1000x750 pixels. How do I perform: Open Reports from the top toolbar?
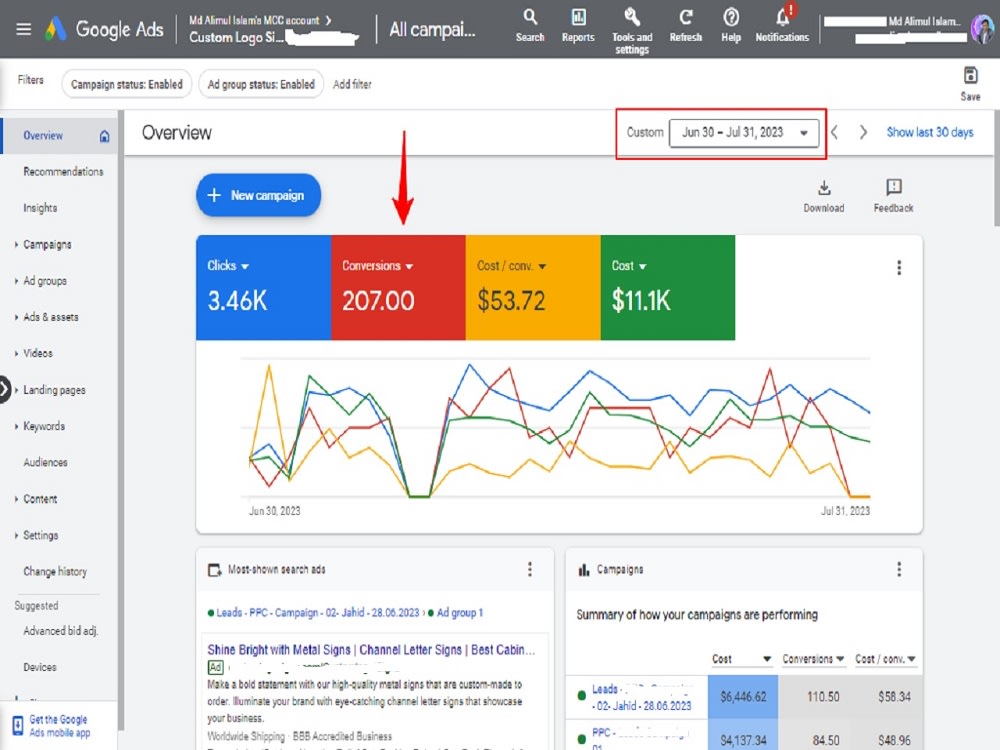pos(577,20)
